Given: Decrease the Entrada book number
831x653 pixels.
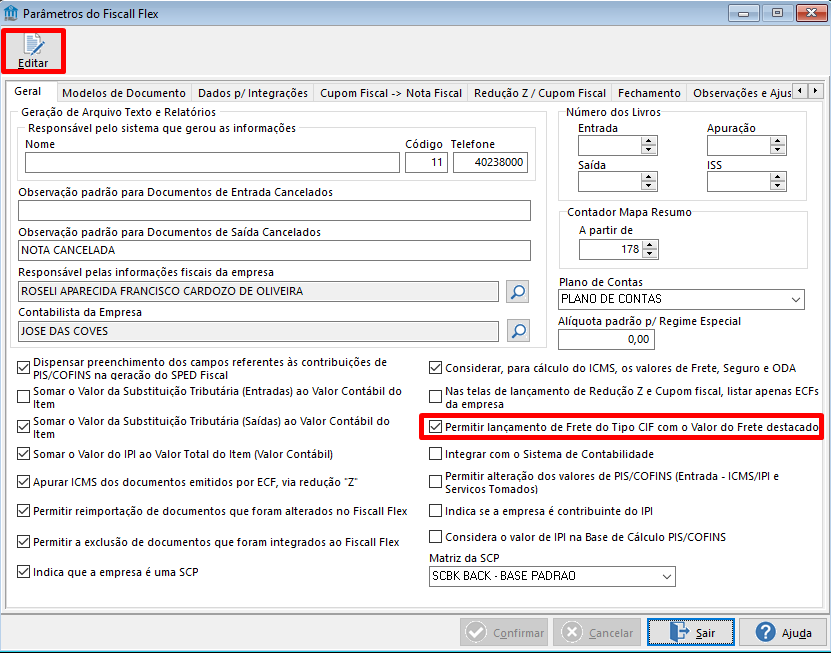Looking at the screenshot, I should [649, 150].
